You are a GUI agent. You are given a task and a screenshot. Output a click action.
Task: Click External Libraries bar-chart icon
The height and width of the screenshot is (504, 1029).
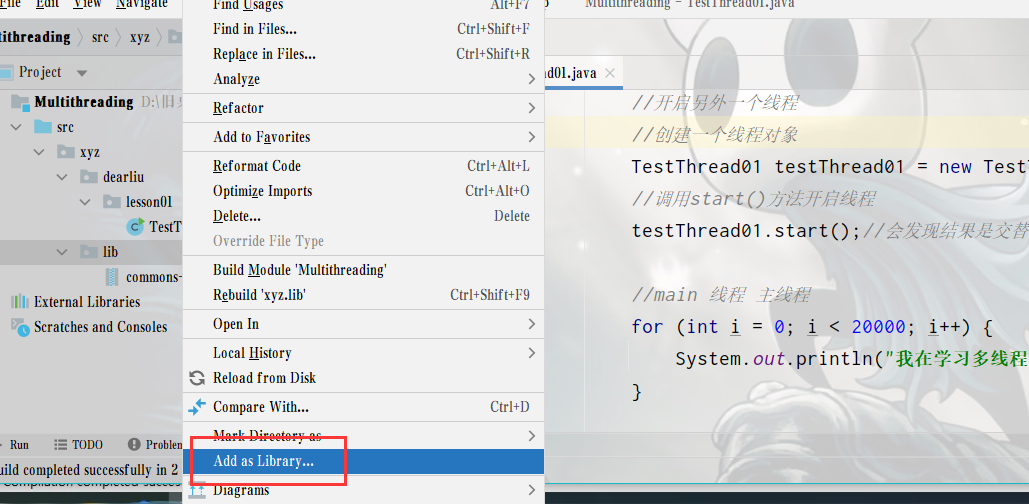pos(20,302)
